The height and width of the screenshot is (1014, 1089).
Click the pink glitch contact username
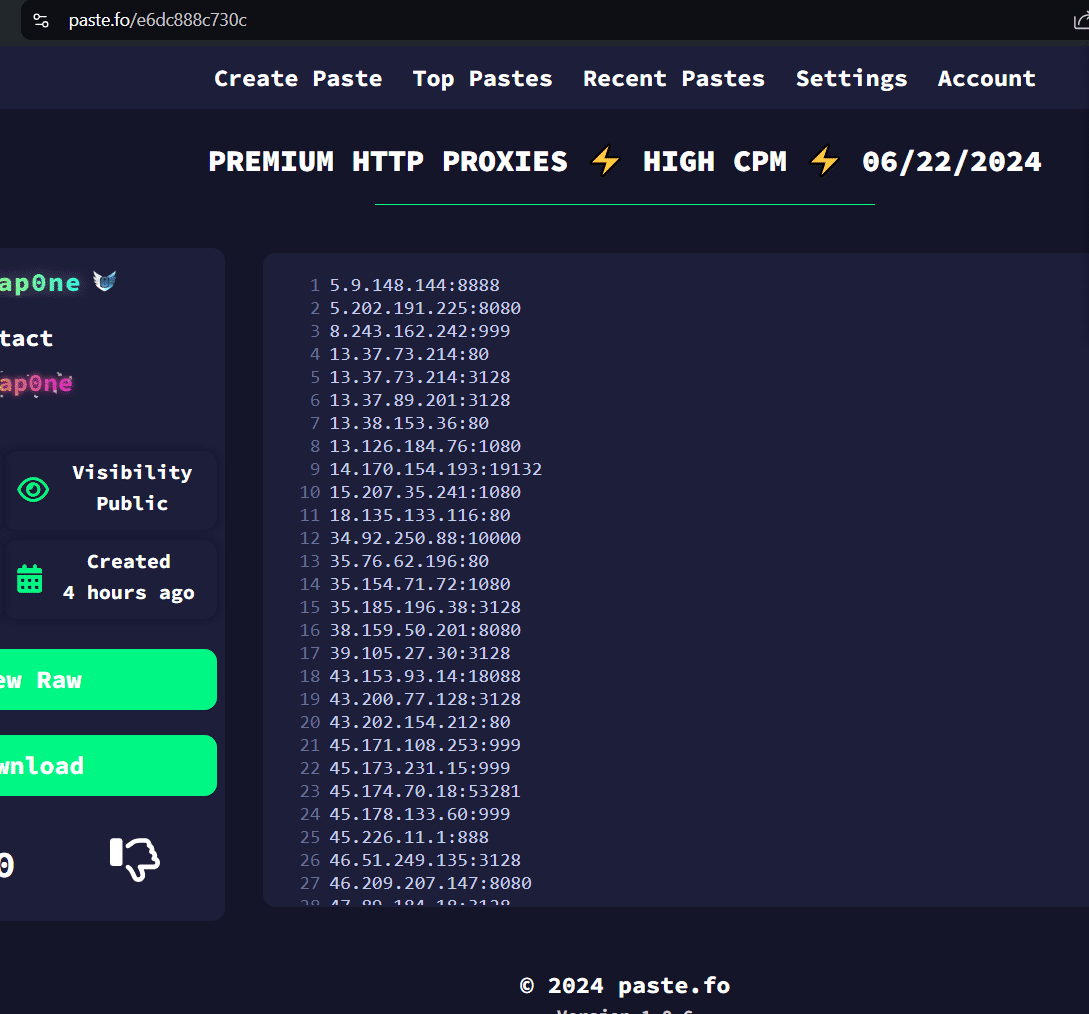[x=36, y=383]
